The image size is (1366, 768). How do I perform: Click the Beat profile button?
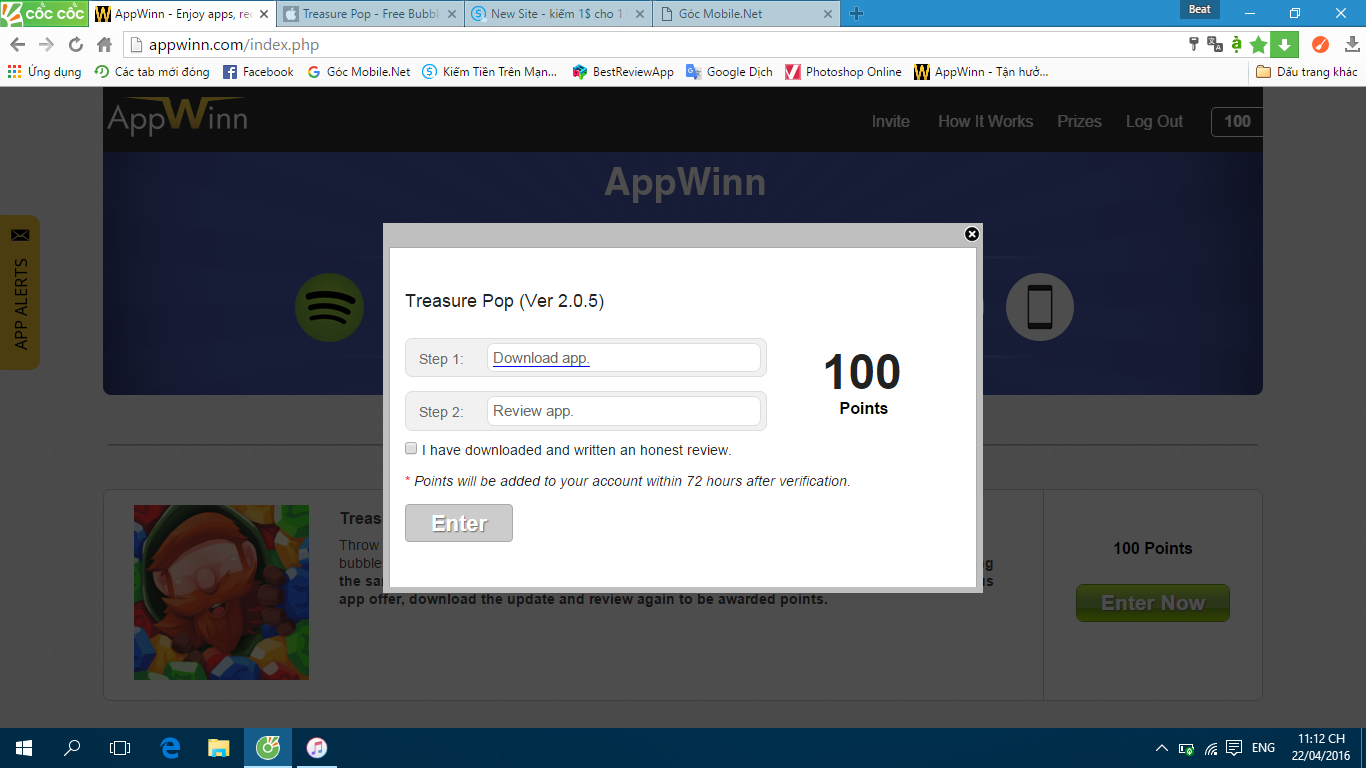(x=1200, y=10)
